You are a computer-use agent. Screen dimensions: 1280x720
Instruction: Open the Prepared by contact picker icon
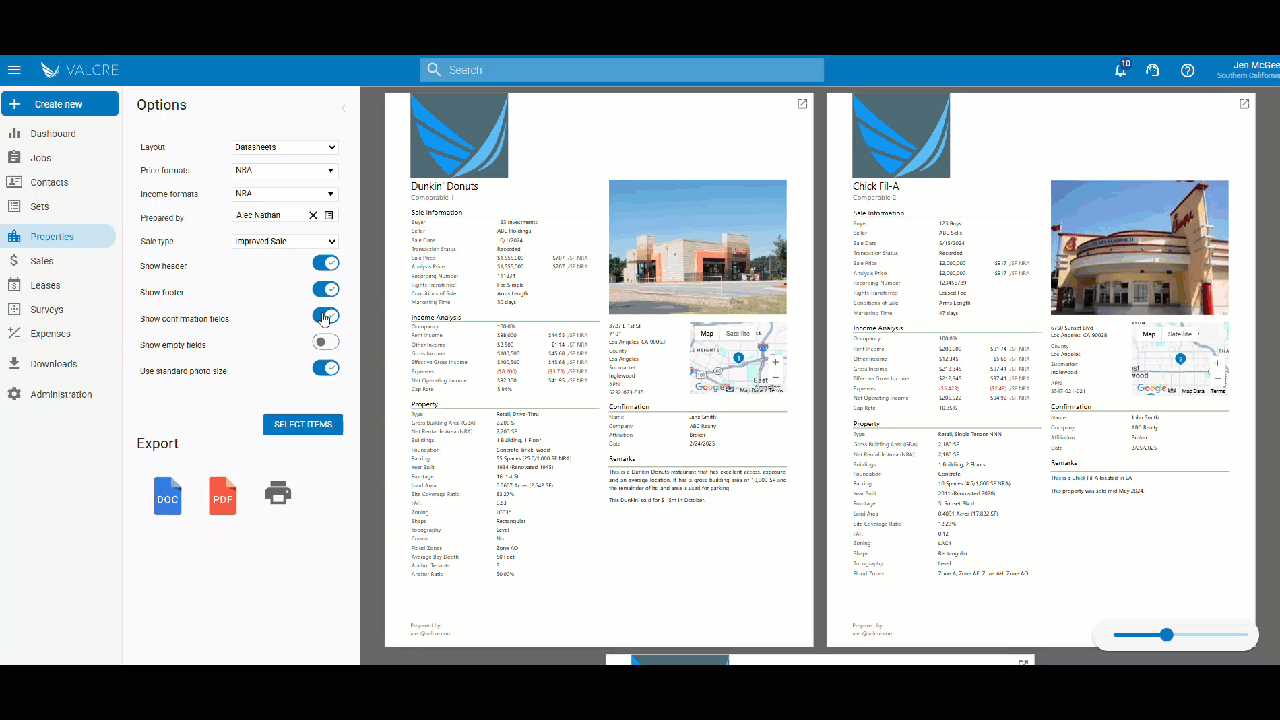pyautogui.click(x=329, y=215)
